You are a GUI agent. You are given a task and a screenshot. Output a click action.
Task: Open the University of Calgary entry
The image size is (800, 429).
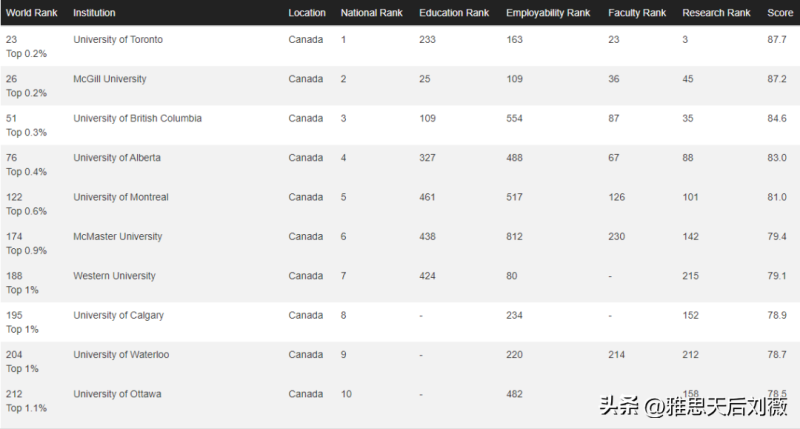click(x=118, y=315)
